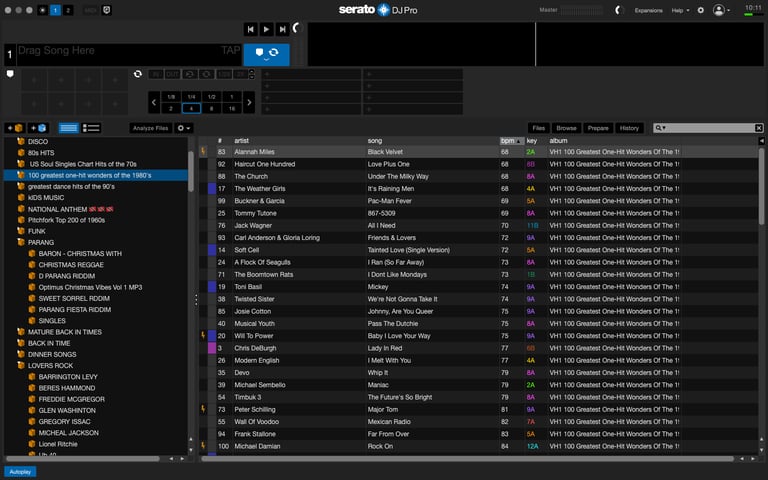Toggle the loop sync icon beside IN button

[x=138, y=74]
